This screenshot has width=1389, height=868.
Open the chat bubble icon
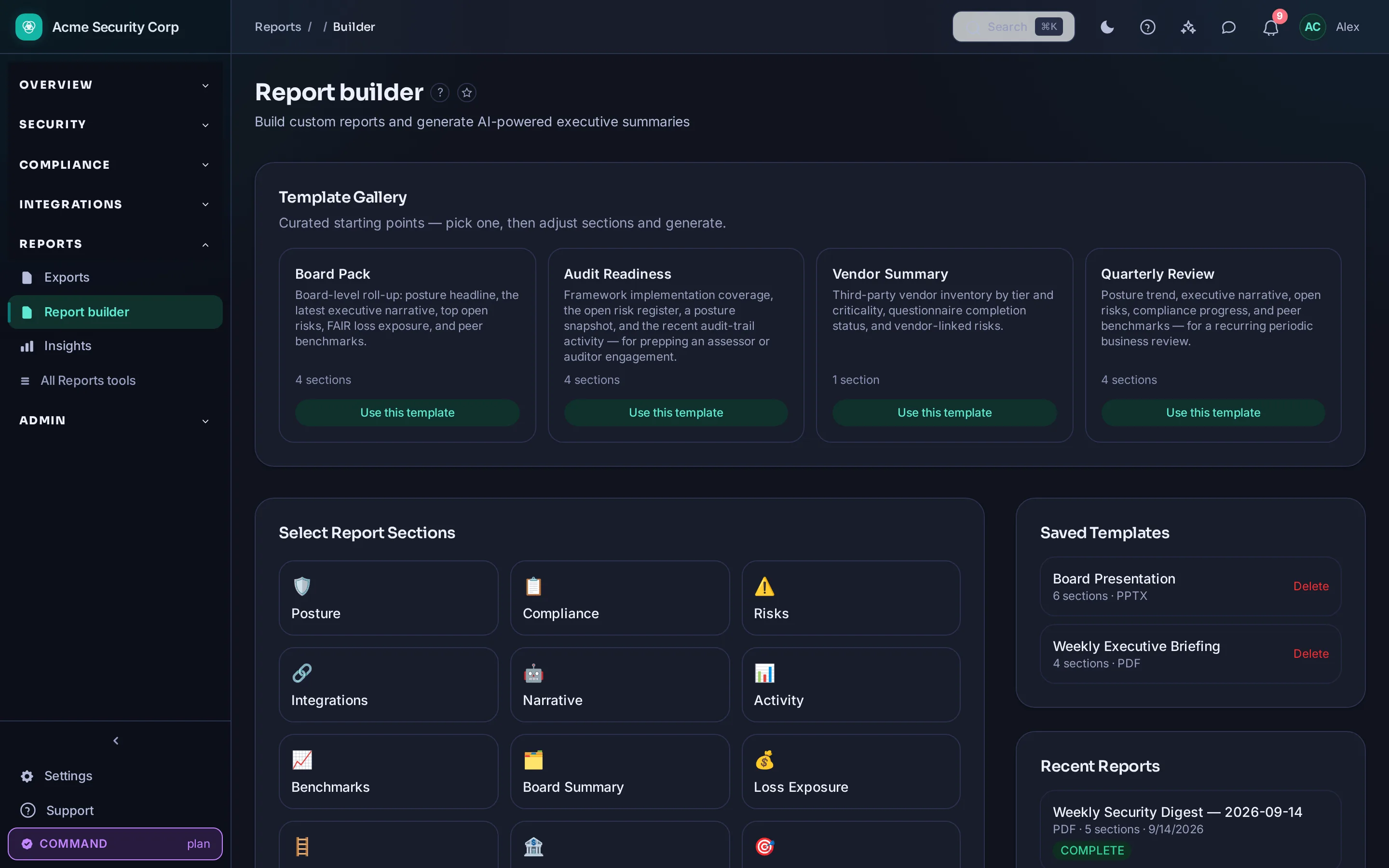1228,27
